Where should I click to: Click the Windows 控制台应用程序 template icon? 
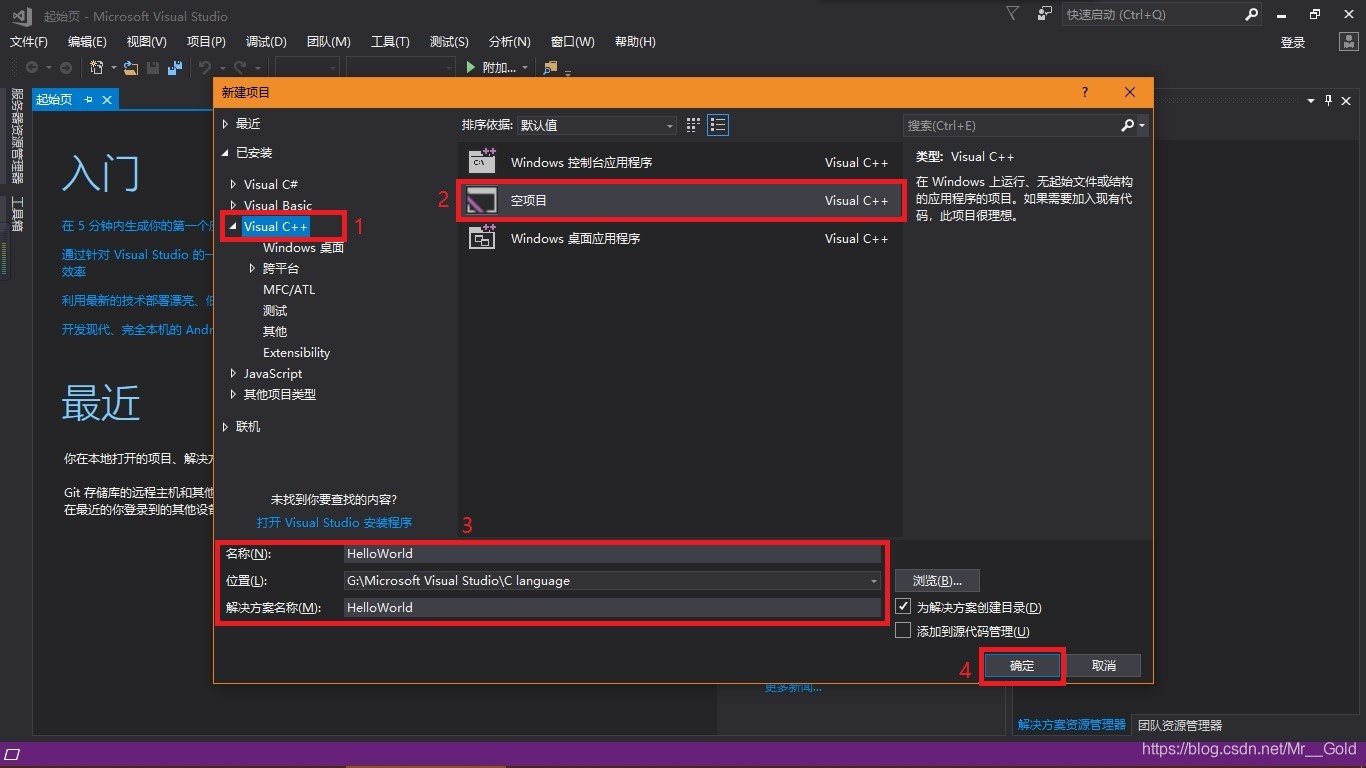482,162
